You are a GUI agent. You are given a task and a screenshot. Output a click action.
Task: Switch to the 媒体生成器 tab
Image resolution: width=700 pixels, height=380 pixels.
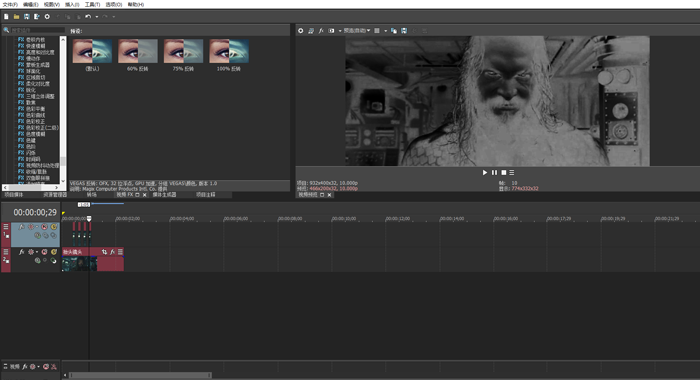tap(164, 195)
